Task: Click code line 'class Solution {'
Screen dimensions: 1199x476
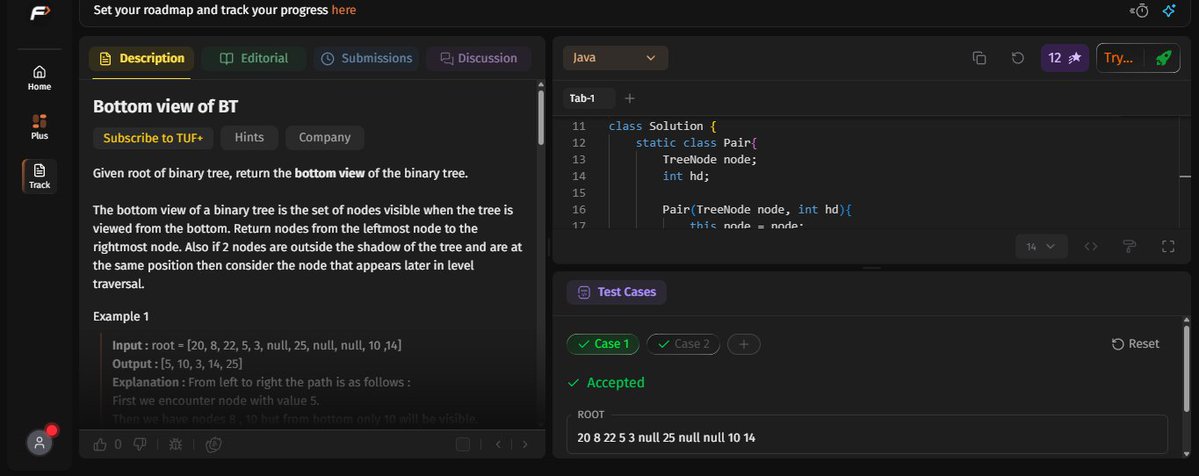Action: point(662,126)
